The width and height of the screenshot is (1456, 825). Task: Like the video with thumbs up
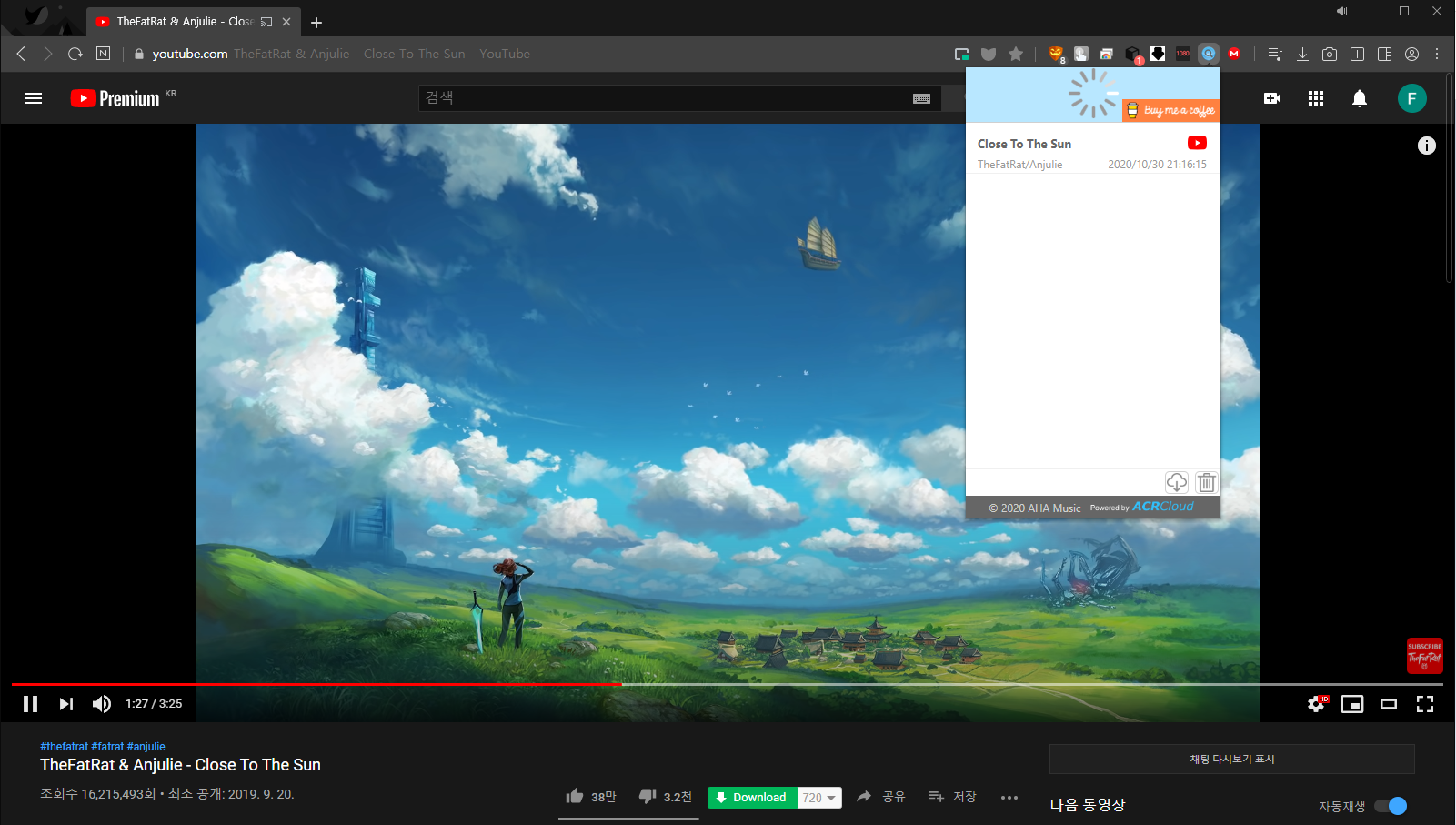click(x=590, y=797)
